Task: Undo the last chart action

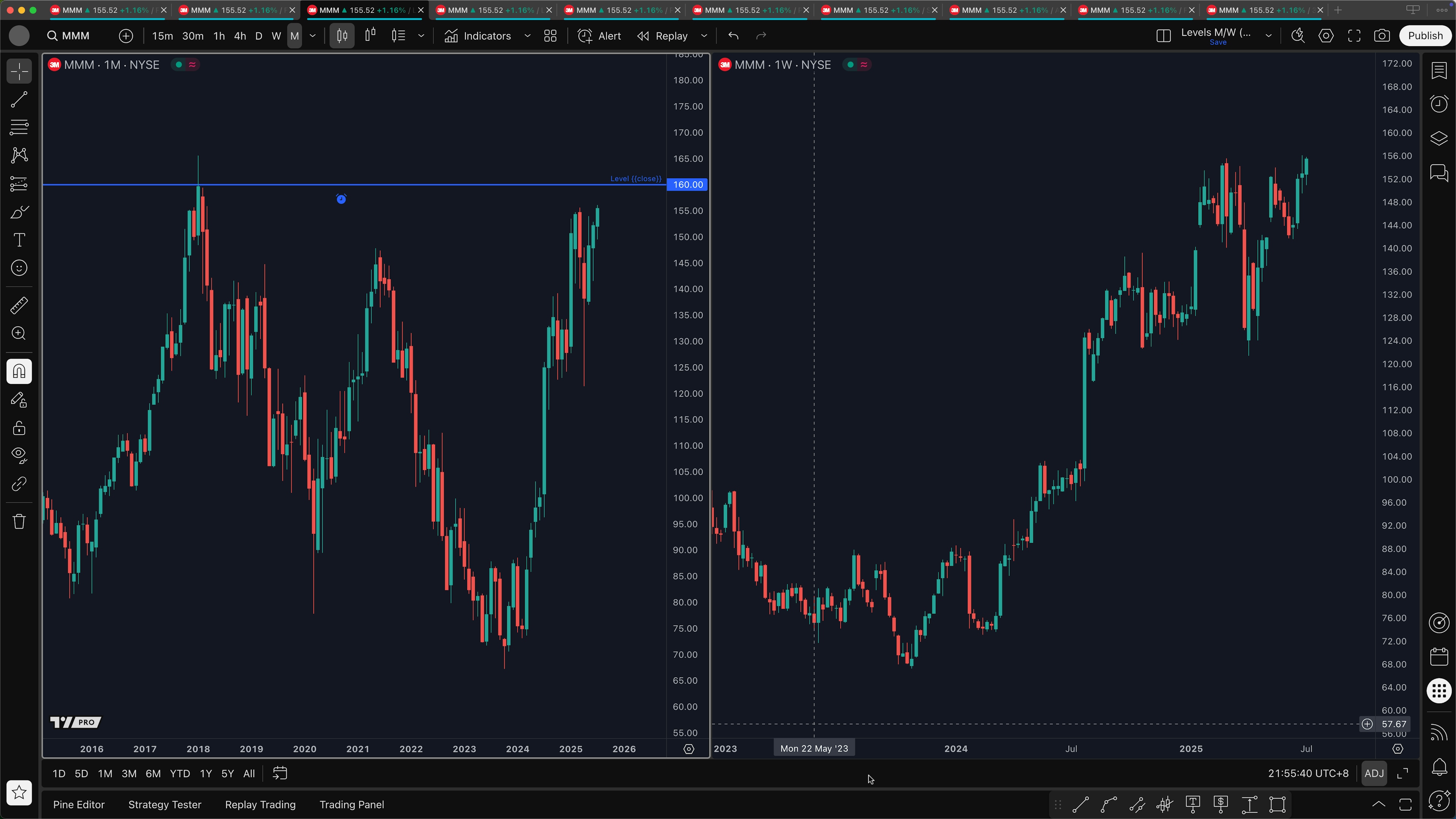Action: (733, 36)
